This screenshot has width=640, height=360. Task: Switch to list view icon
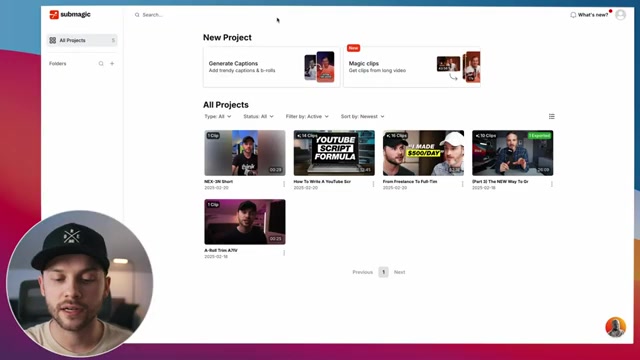[x=551, y=116]
